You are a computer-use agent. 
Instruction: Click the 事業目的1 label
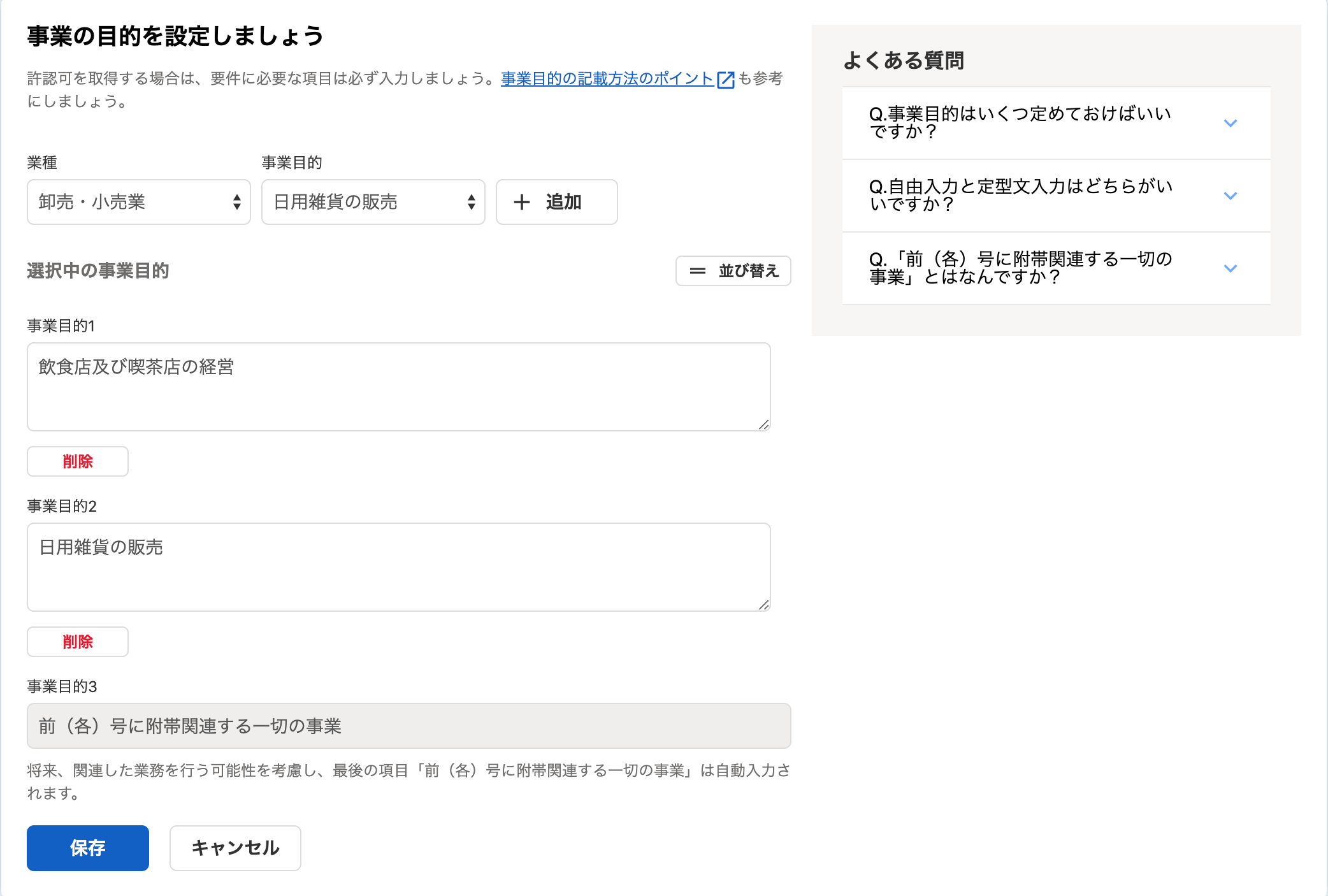click(x=61, y=326)
